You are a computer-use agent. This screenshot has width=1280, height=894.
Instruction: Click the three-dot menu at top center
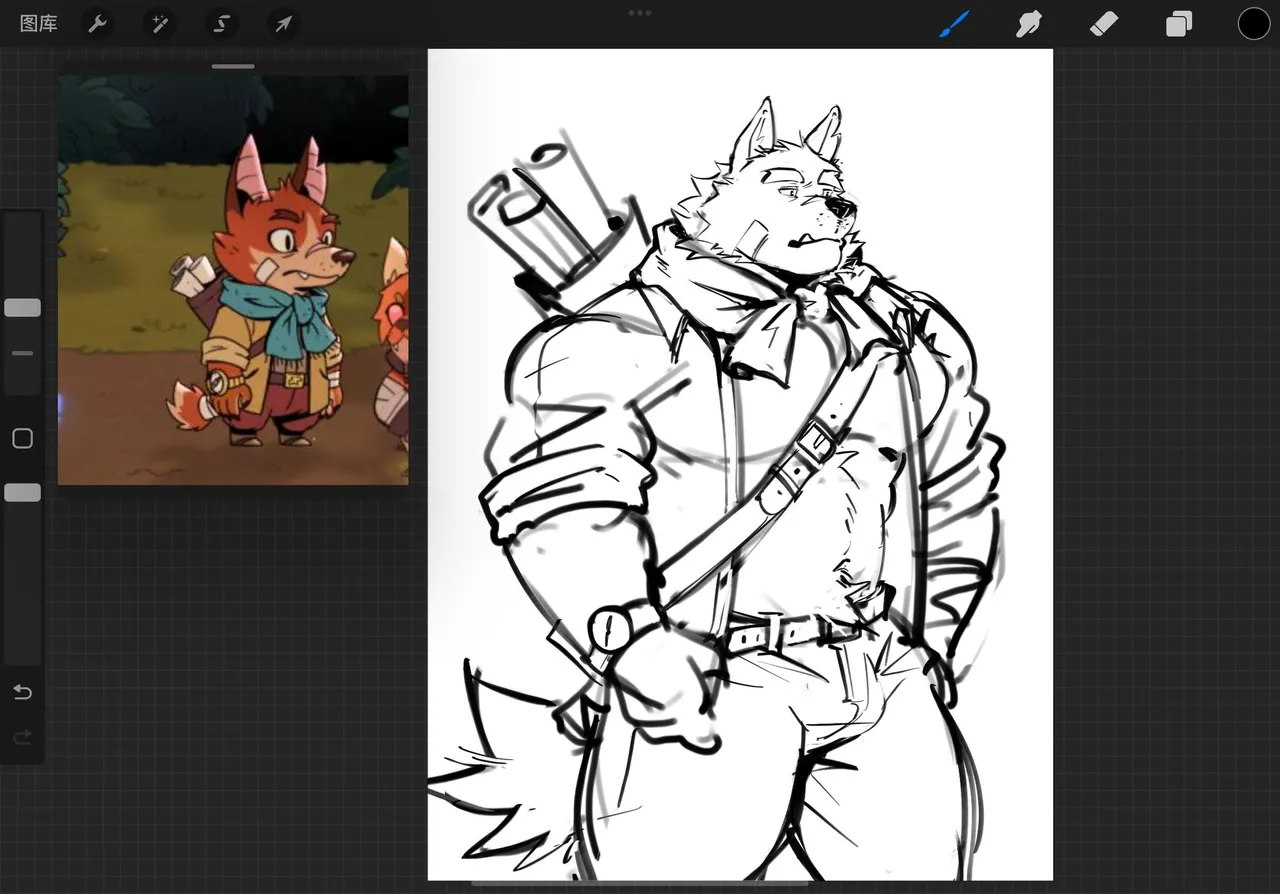[x=640, y=13]
